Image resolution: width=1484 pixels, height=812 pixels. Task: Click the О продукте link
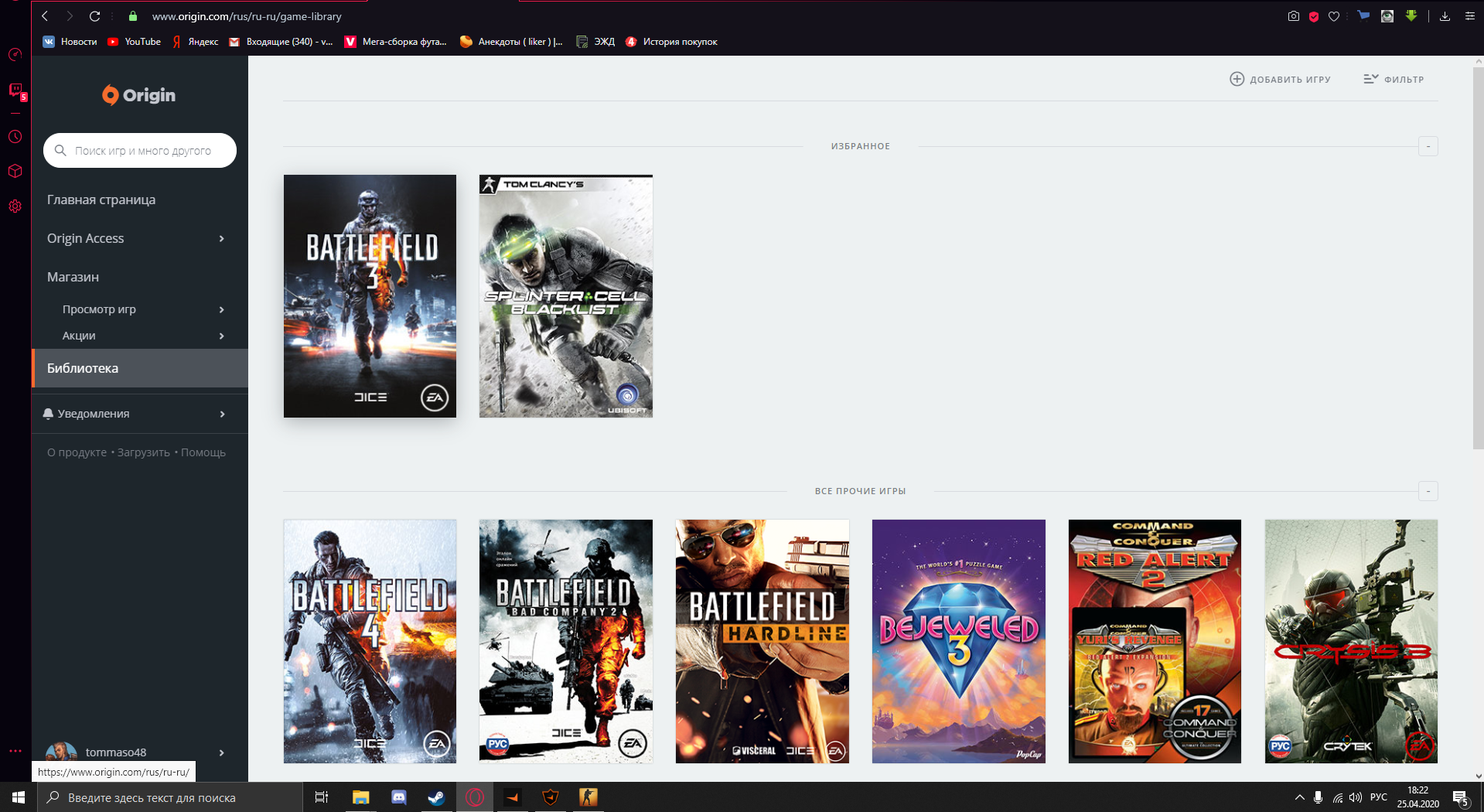(x=77, y=452)
